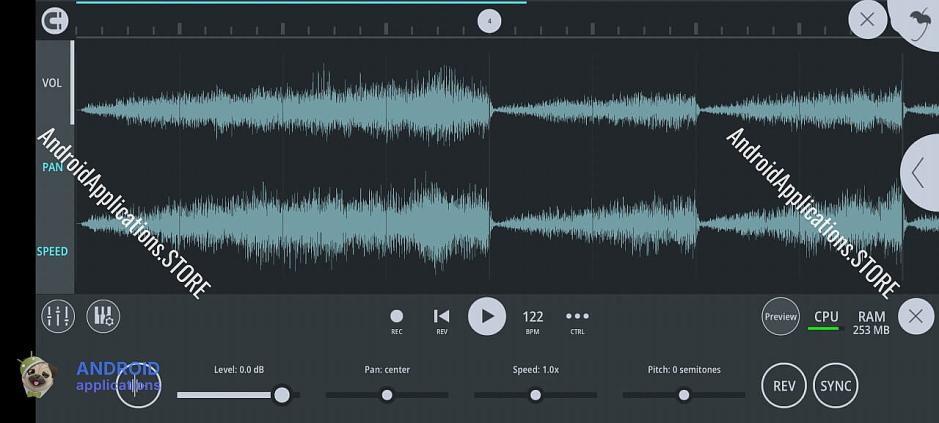View the CPU usage meter

pyautogui.click(x=826, y=320)
